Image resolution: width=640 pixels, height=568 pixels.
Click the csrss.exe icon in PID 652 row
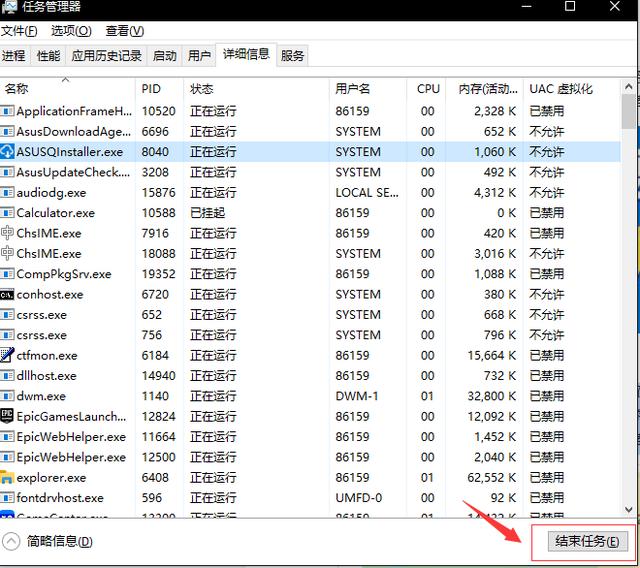7,315
